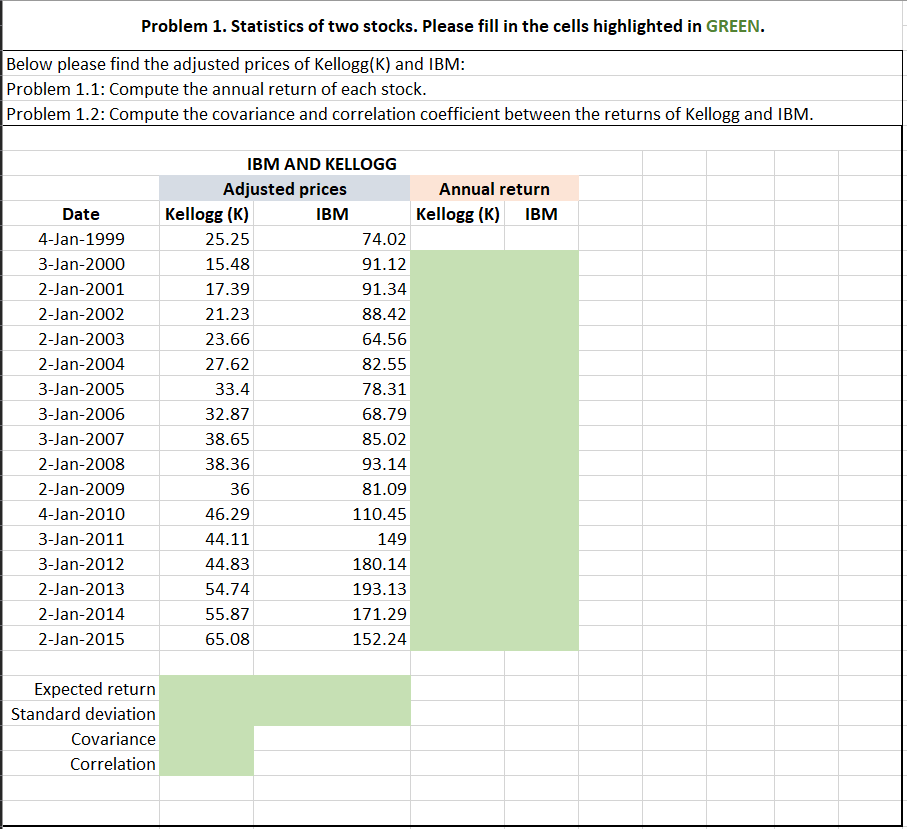907x829 pixels.
Task: Select IBM price 93.14
Action: tap(332, 463)
